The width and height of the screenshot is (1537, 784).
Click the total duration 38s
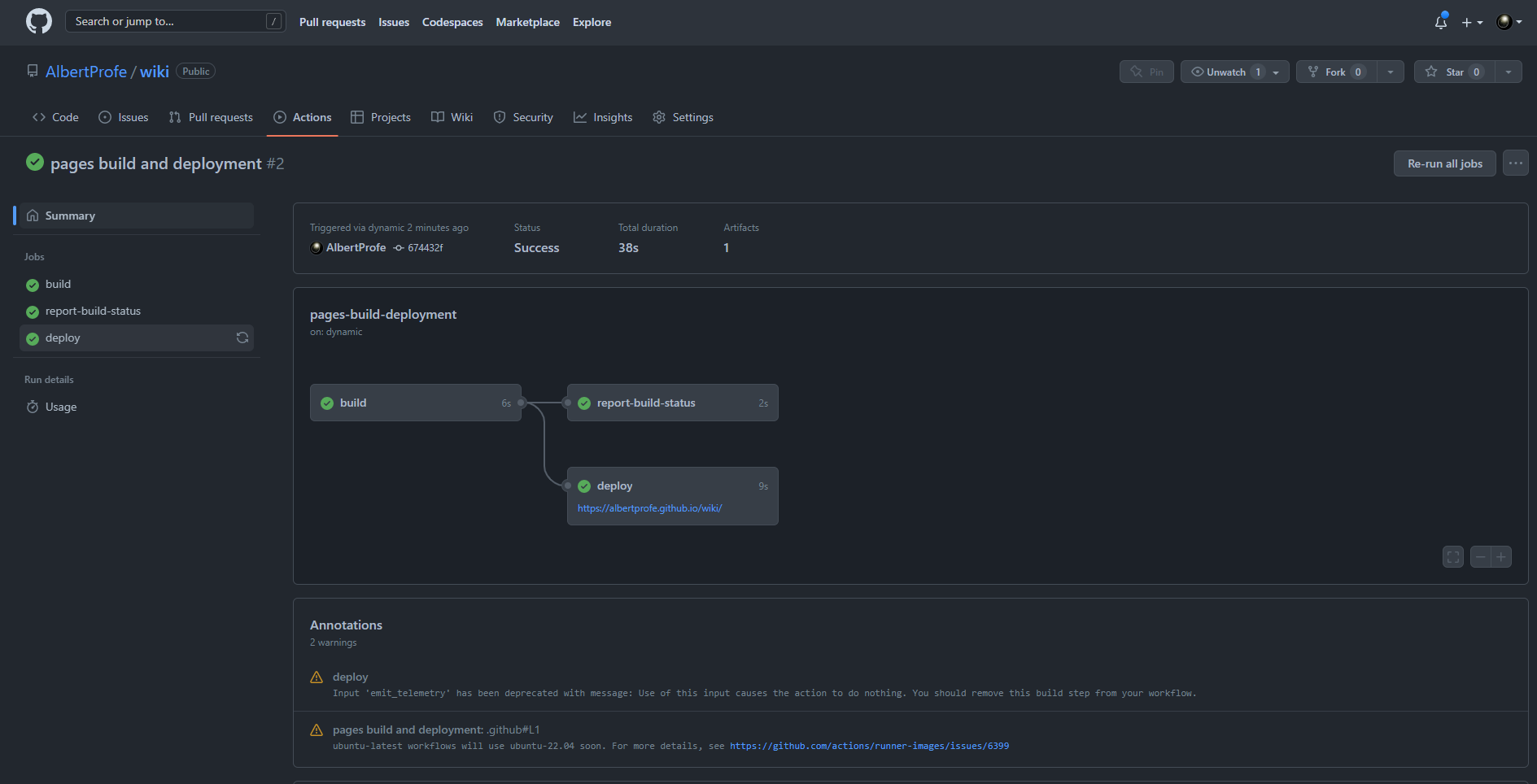click(x=628, y=247)
